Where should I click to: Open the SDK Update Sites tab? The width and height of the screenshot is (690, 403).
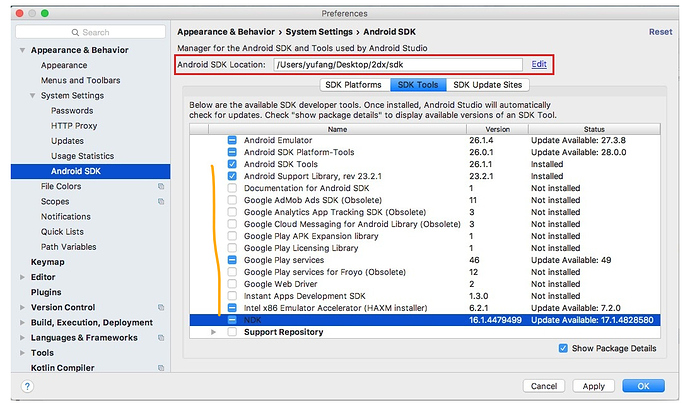click(x=488, y=84)
